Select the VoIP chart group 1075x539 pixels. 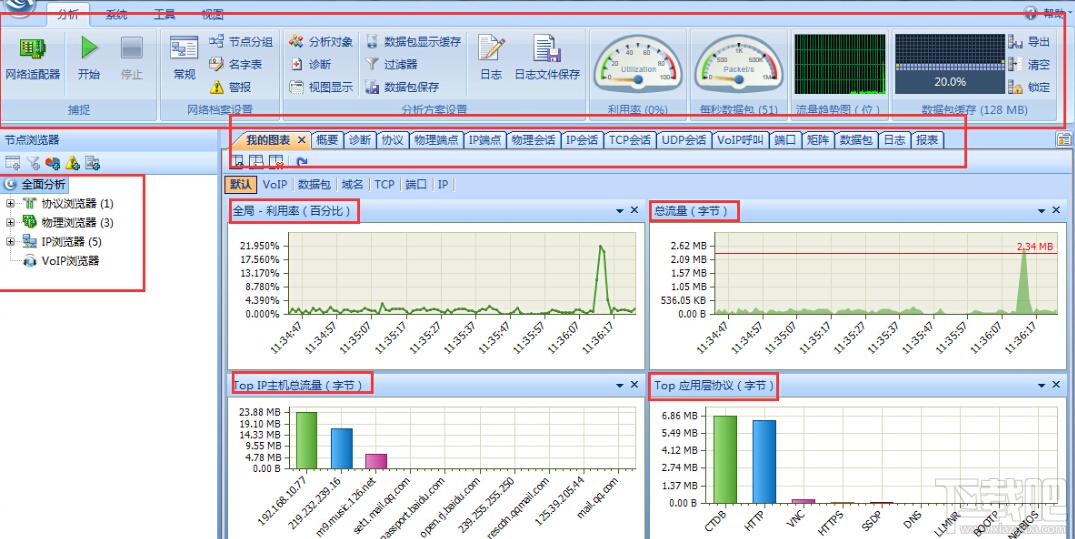click(275, 184)
